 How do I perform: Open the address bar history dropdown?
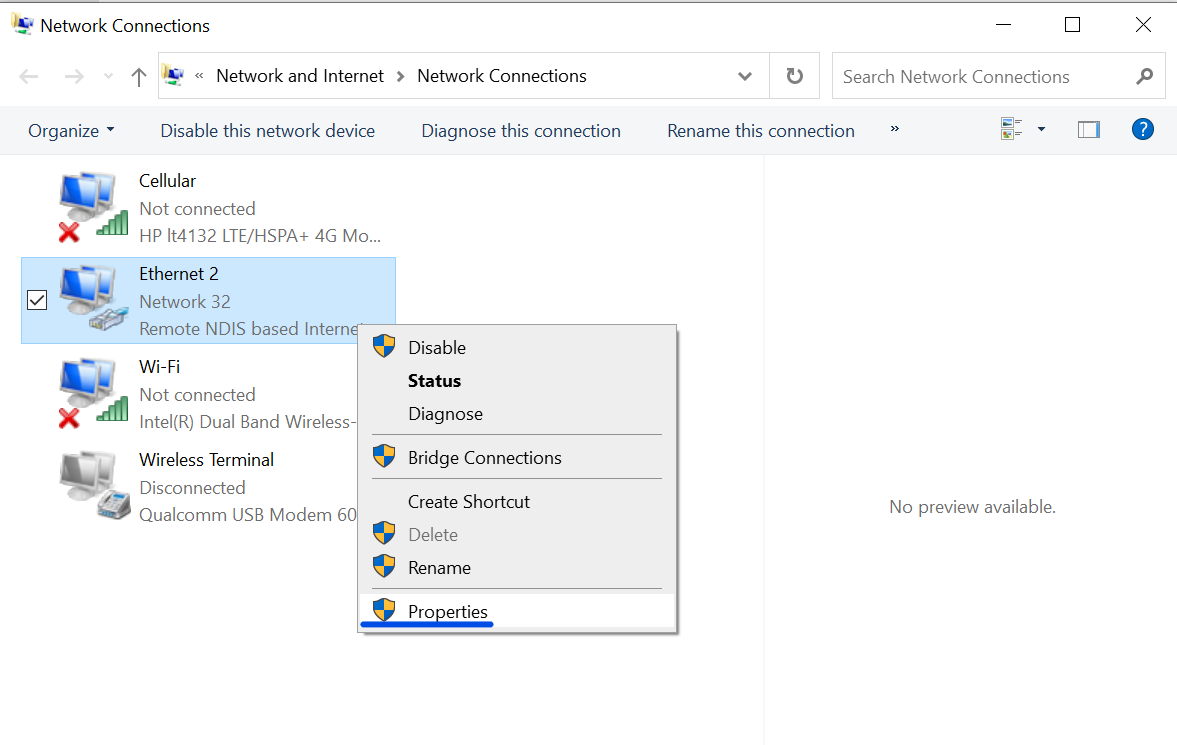(x=745, y=76)
